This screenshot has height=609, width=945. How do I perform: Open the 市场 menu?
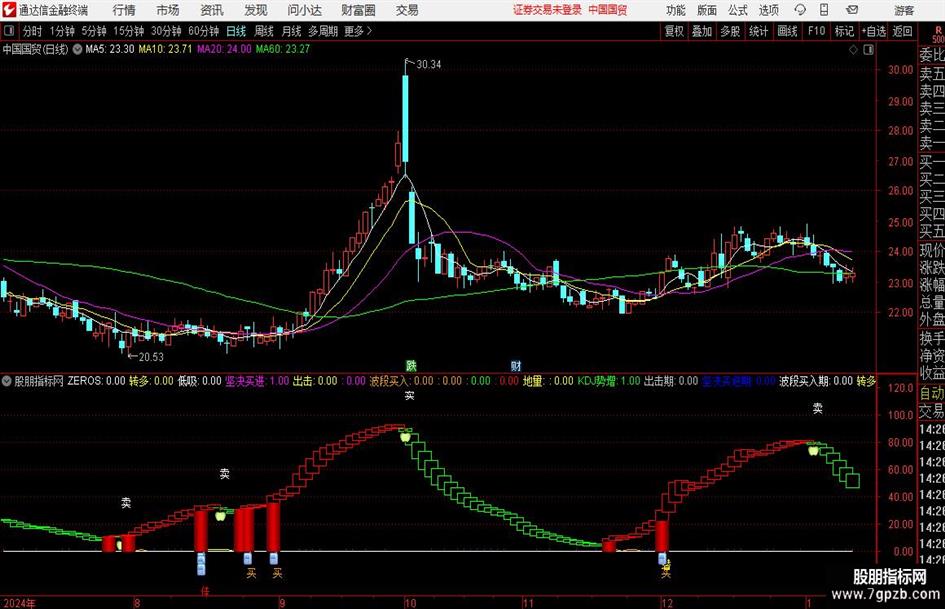[168, 10]
